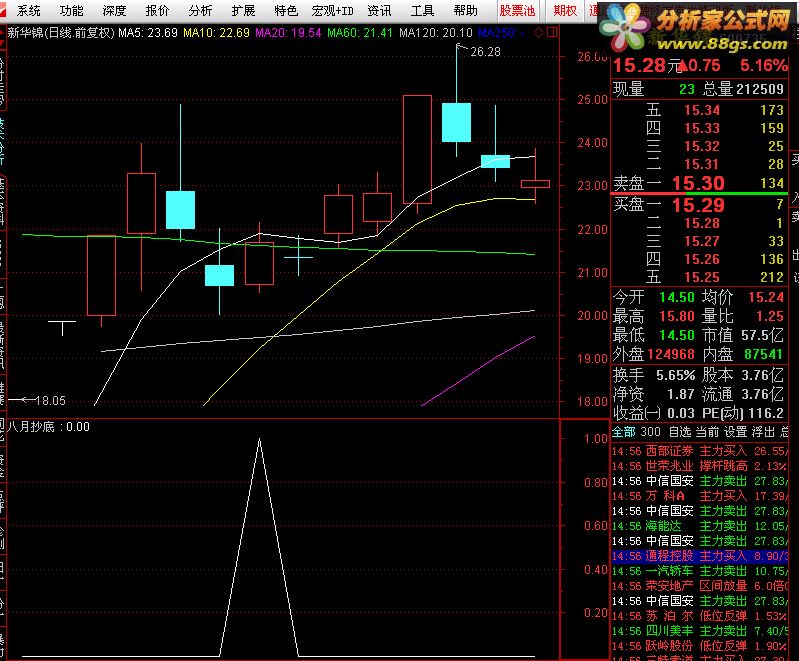Select the 一汽轿车 主力卖出 alert row
Image resolution: width=799 pixels, height=661 pixels.
(x=700, y=571)
